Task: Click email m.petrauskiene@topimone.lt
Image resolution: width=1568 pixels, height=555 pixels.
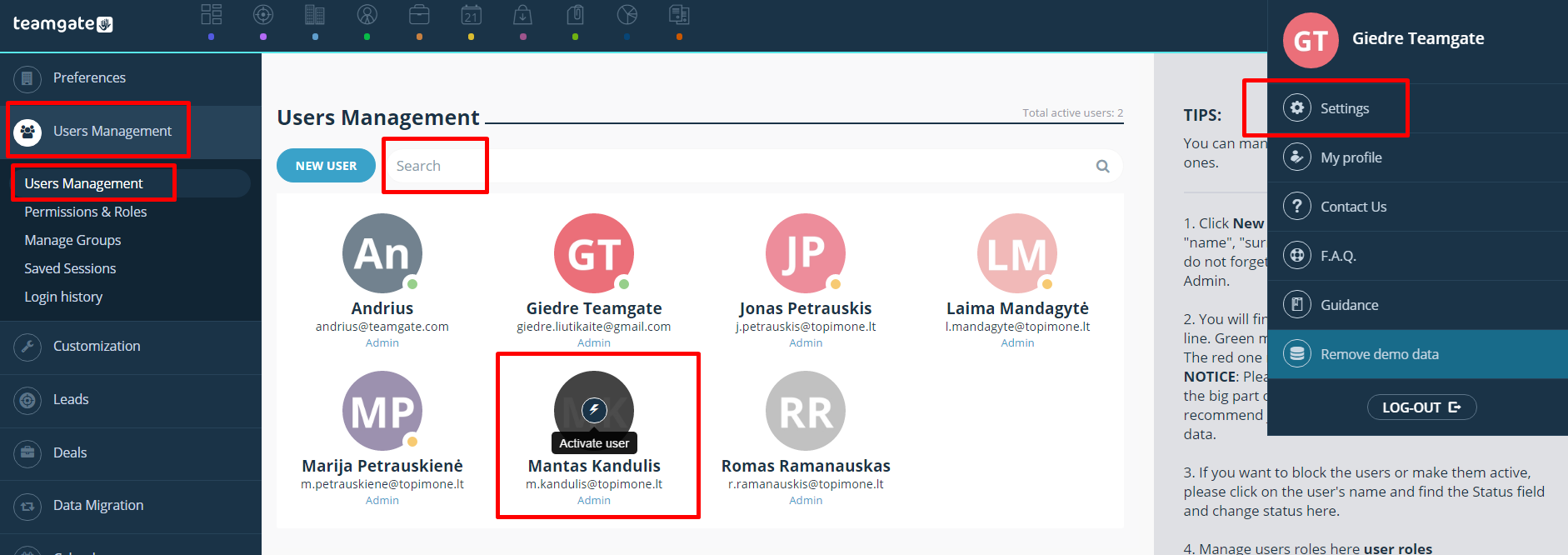Action: tap(382, 484)
